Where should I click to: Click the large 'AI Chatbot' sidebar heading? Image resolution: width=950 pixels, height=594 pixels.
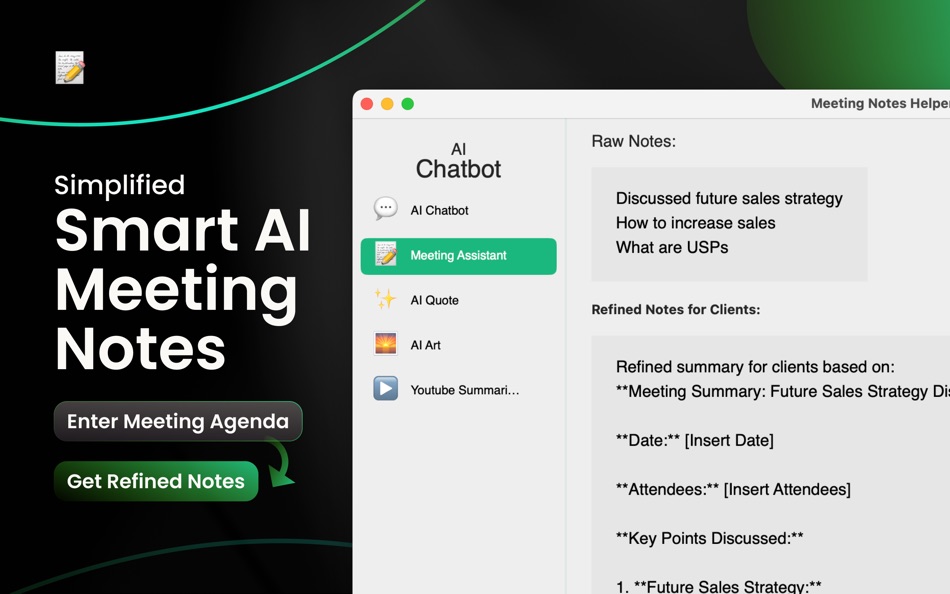pyautogui.click(x=459, y=161)
